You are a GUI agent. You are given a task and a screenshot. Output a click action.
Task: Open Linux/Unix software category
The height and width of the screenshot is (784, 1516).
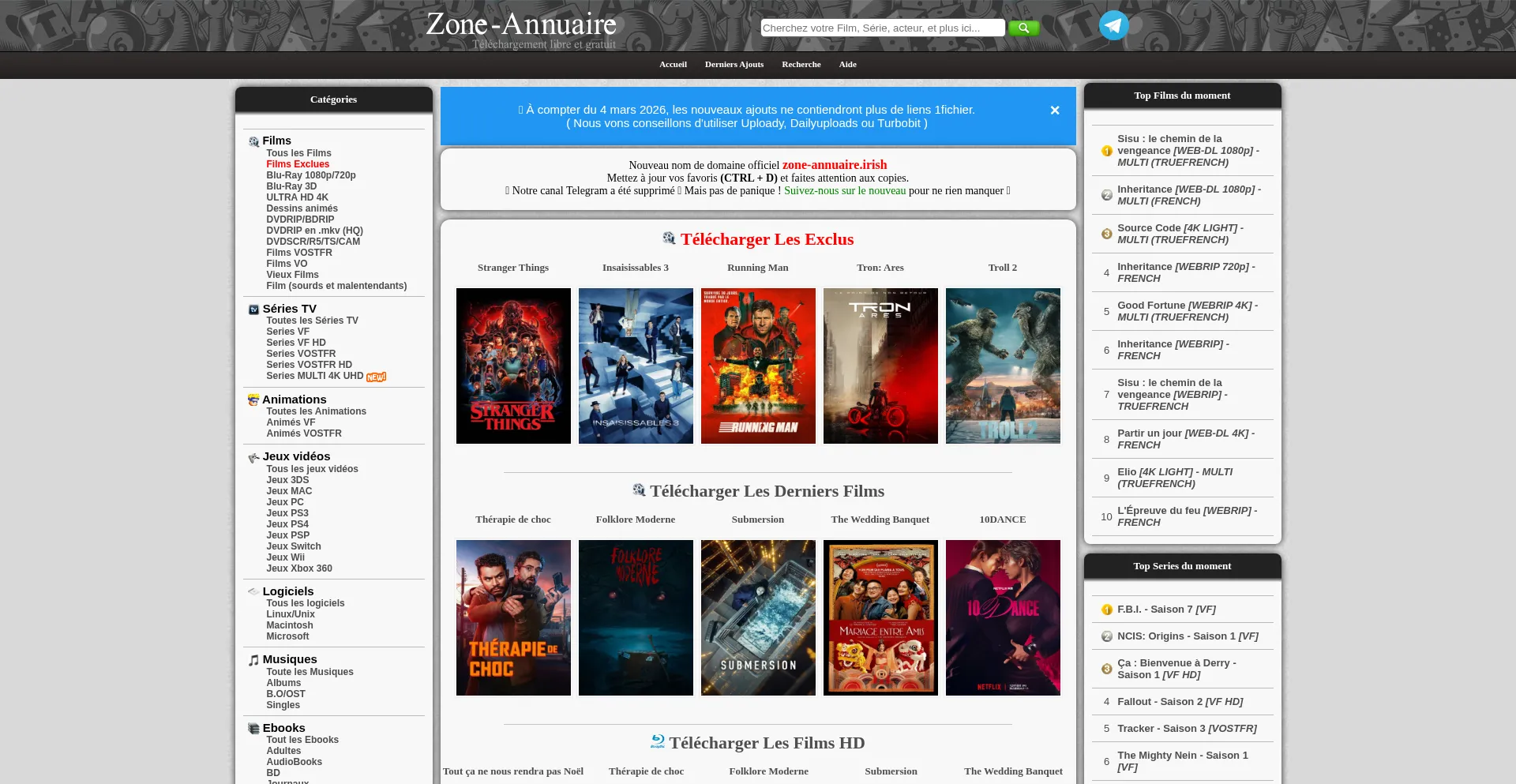click(x=291, y=614)
